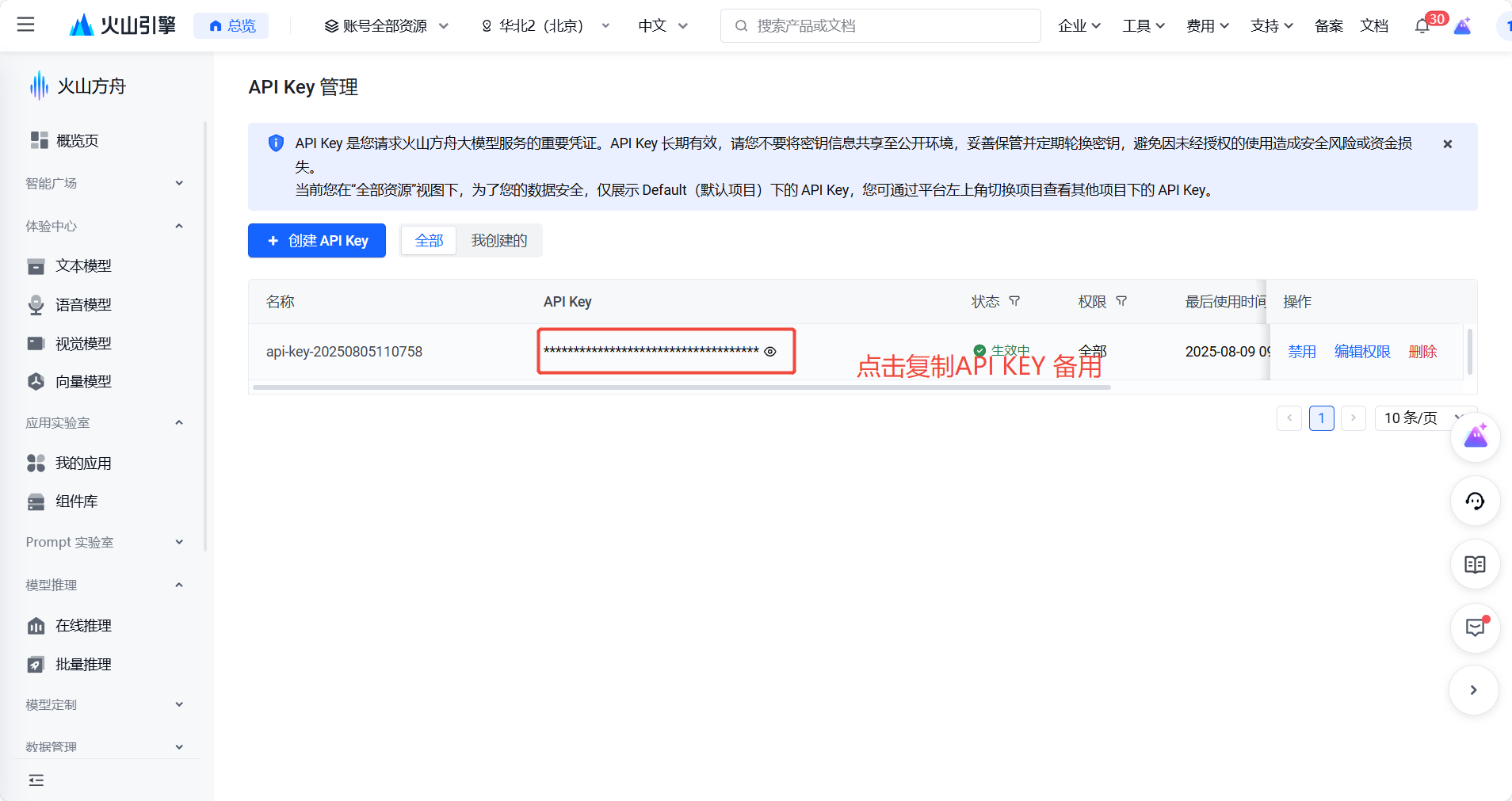
Task: Open the 状态 column filter icon
Action: [1014, 302]
